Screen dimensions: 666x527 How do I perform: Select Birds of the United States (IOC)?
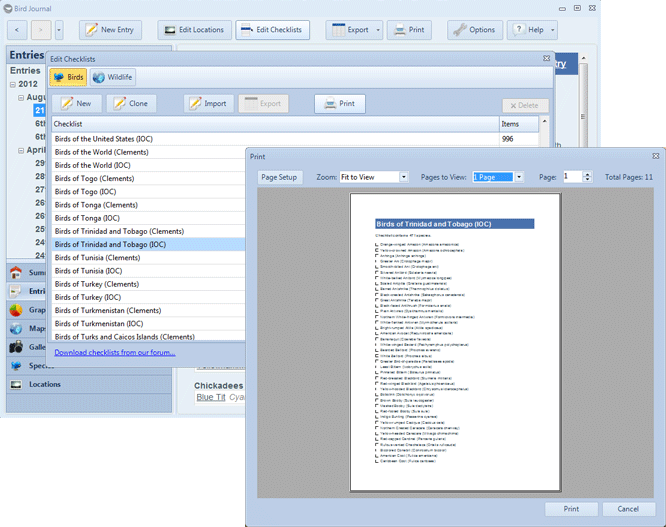(296, 139)
